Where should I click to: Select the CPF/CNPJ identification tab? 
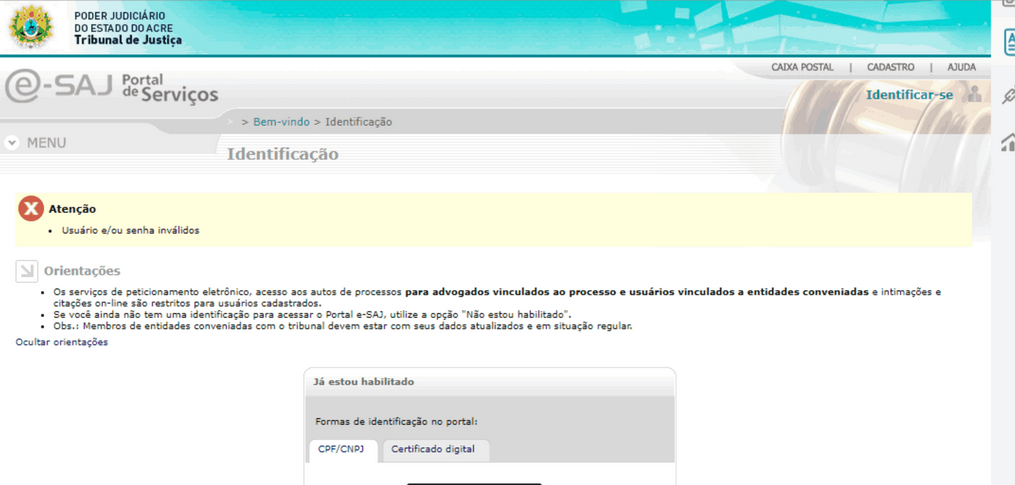pos(341,450)
